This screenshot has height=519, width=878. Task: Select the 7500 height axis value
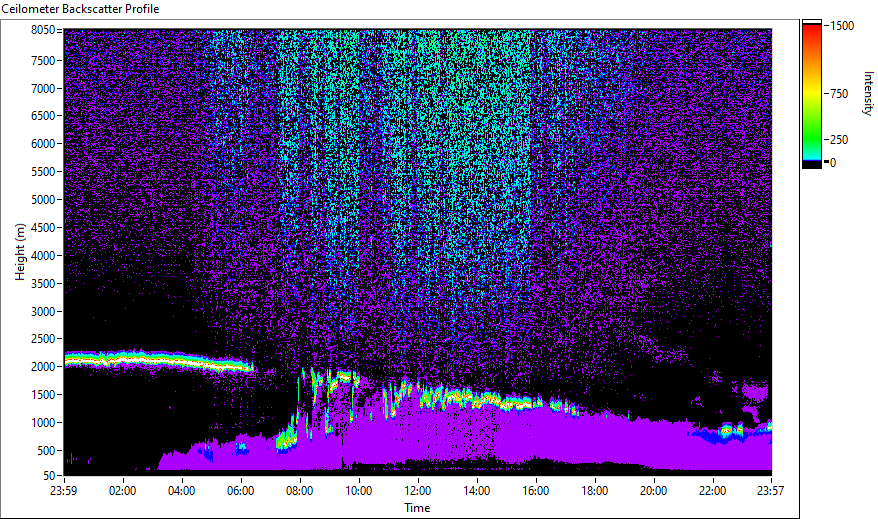[x=43, y=60]
